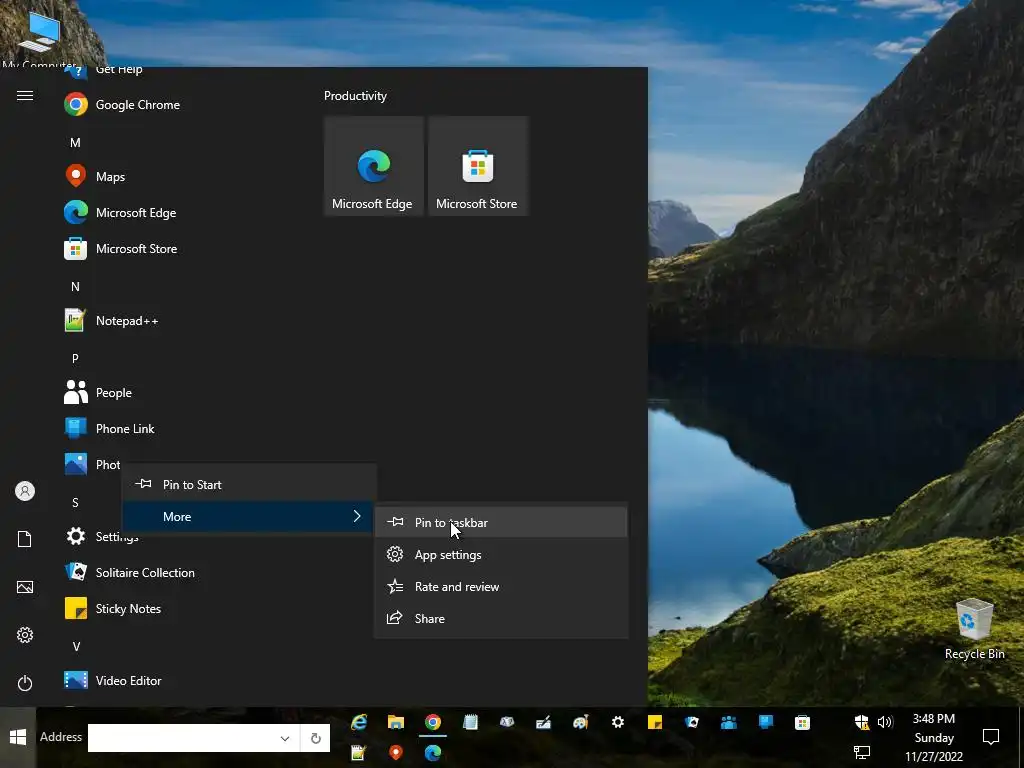Screen dimensions: 1024x768
Task: Open Paint from the taskbar
Action: click(581, 722)
